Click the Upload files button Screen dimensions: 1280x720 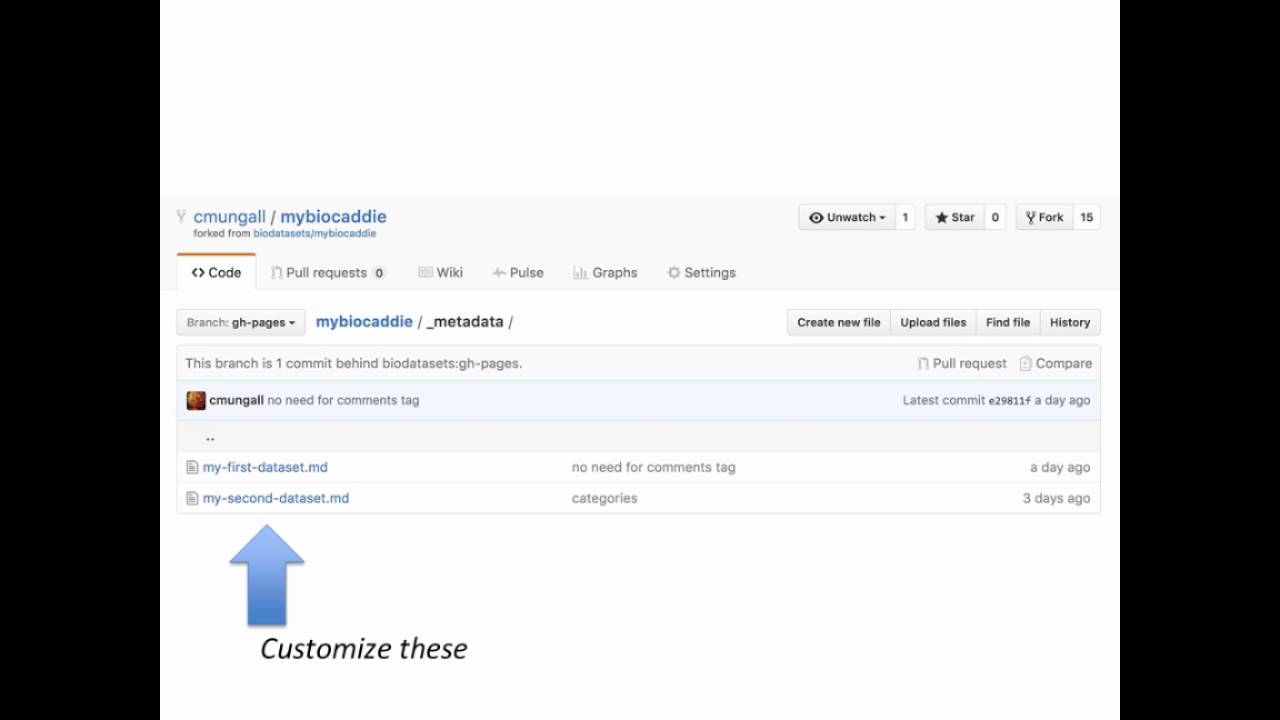[933, 322]
